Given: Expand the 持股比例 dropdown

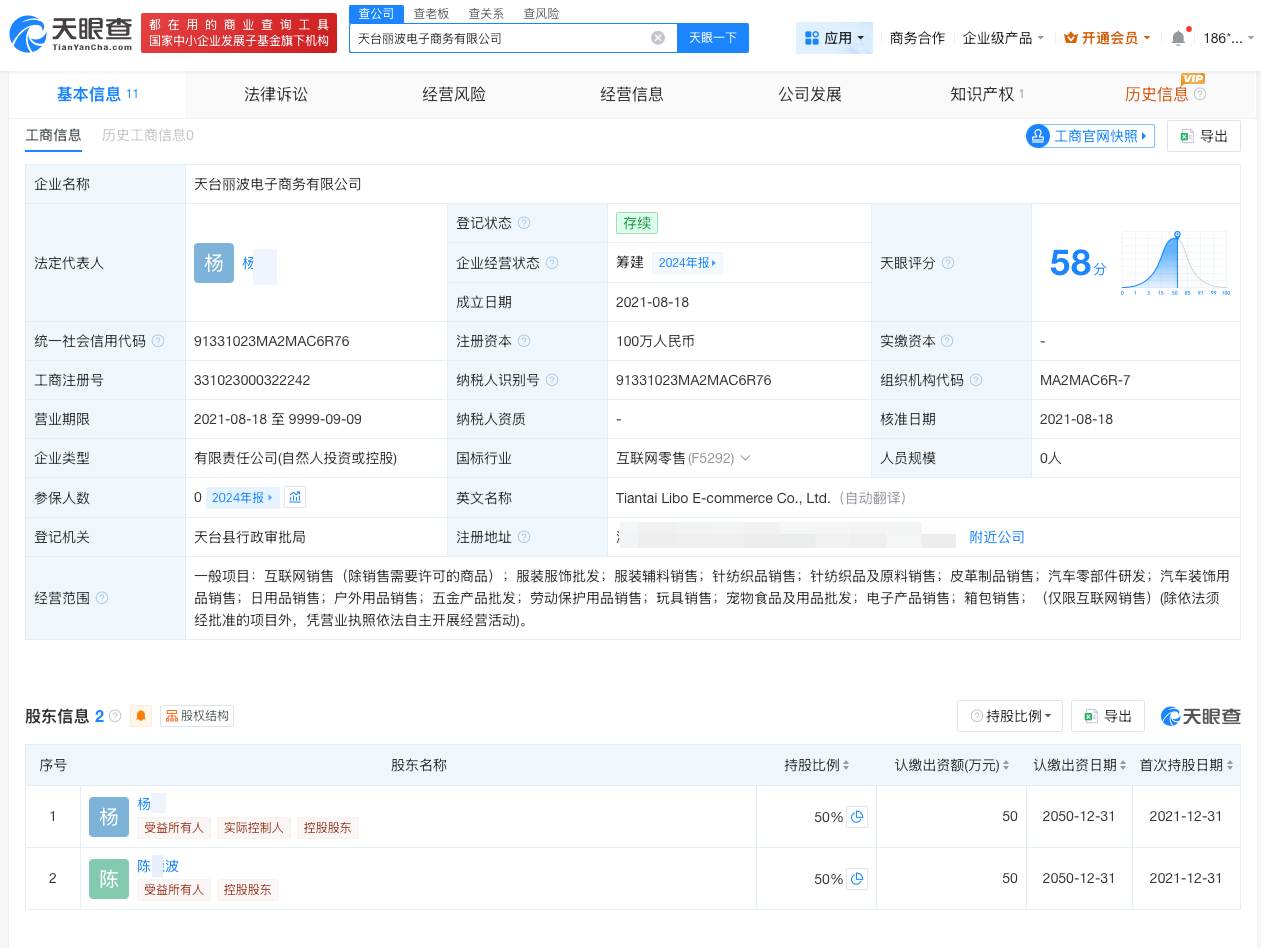Looking at the screenshot, I should (1010, 716).
